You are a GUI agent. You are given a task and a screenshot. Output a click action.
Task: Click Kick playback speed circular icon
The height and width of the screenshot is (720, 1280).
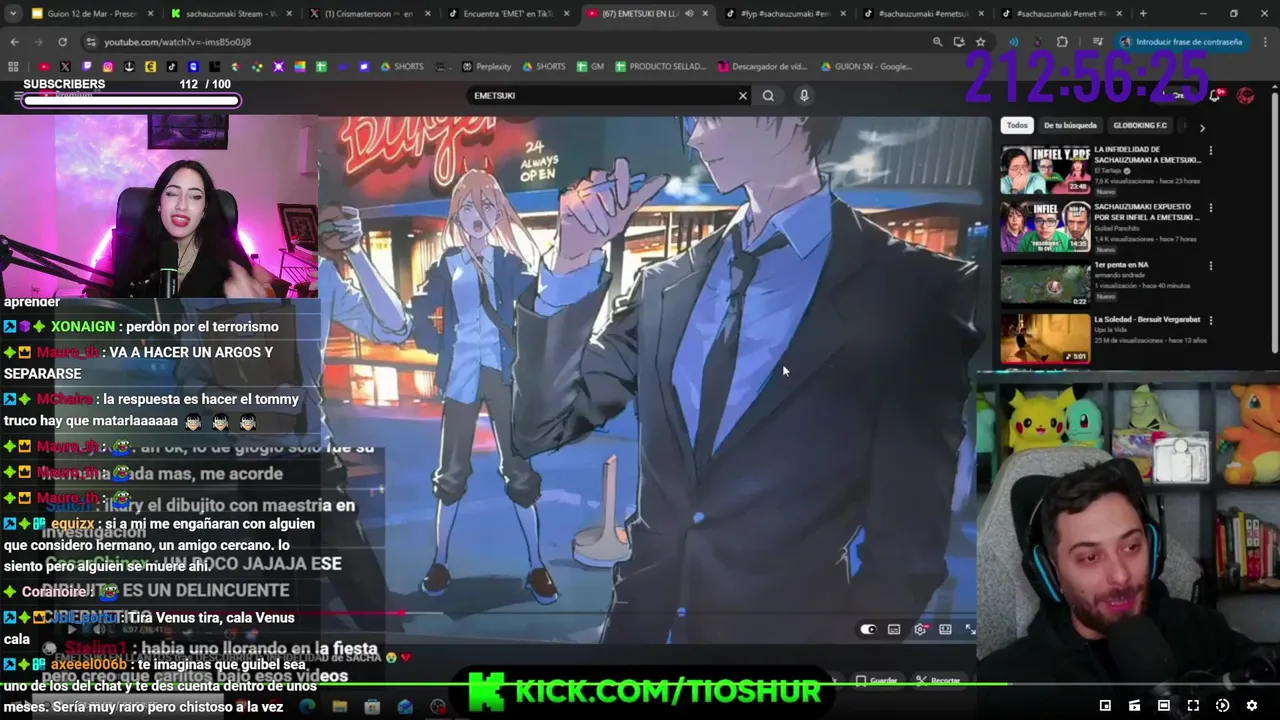1222,706
